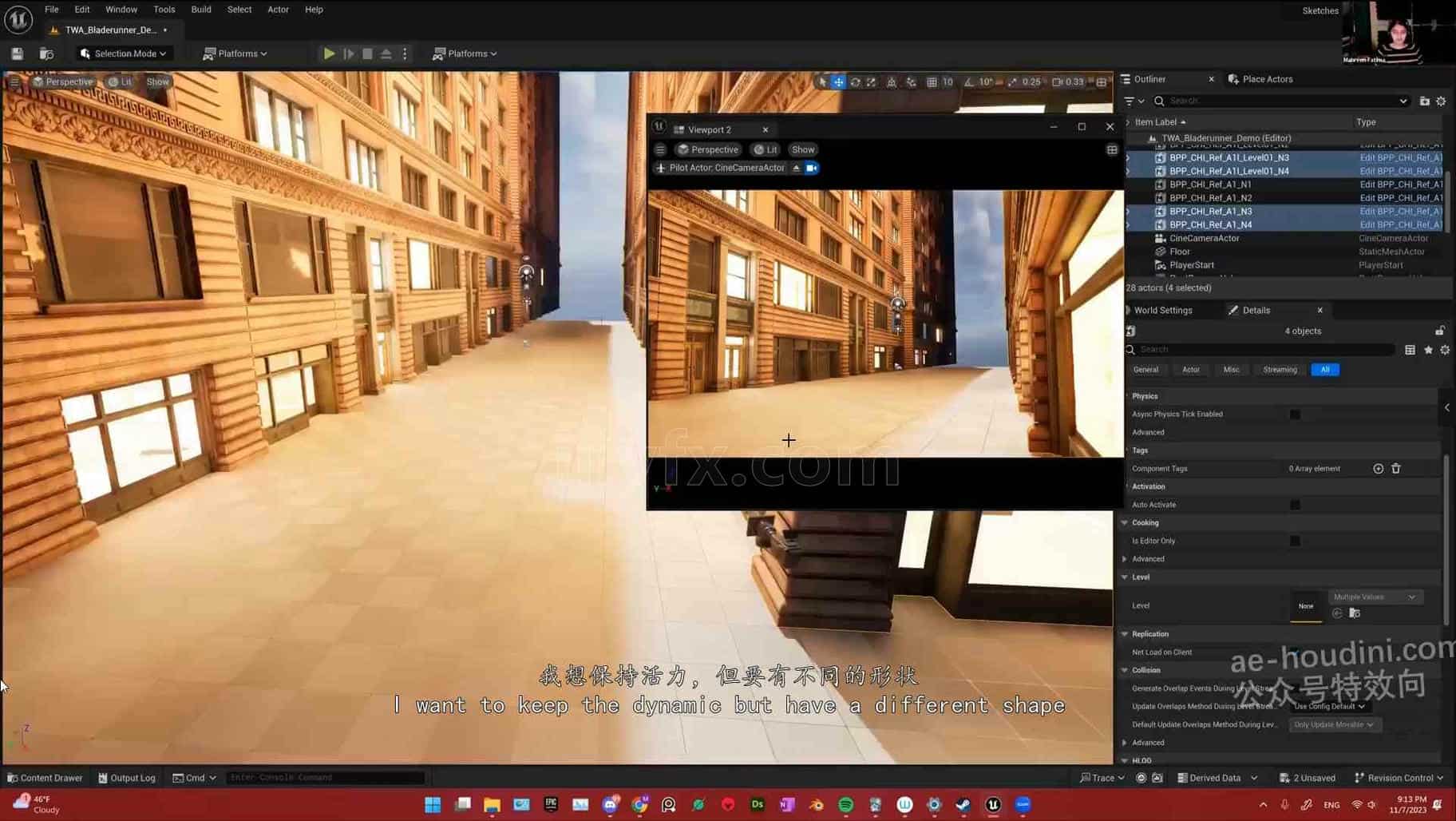1456x821 pixels.
Task: Click the browse content icon beside Save
Action: pos(46,54)
